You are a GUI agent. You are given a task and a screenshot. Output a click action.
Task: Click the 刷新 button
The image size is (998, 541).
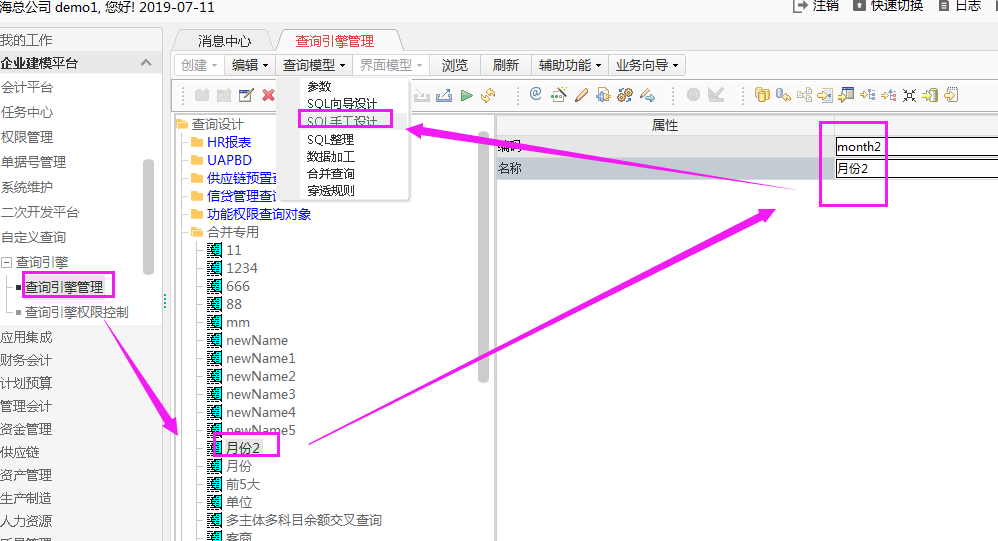click(x=506, y=65)
